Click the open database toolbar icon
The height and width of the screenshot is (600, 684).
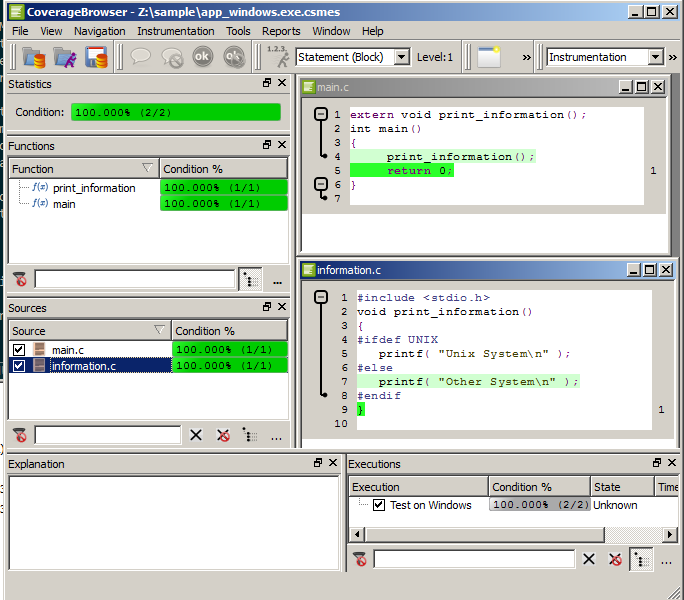(x=33, y=58)
